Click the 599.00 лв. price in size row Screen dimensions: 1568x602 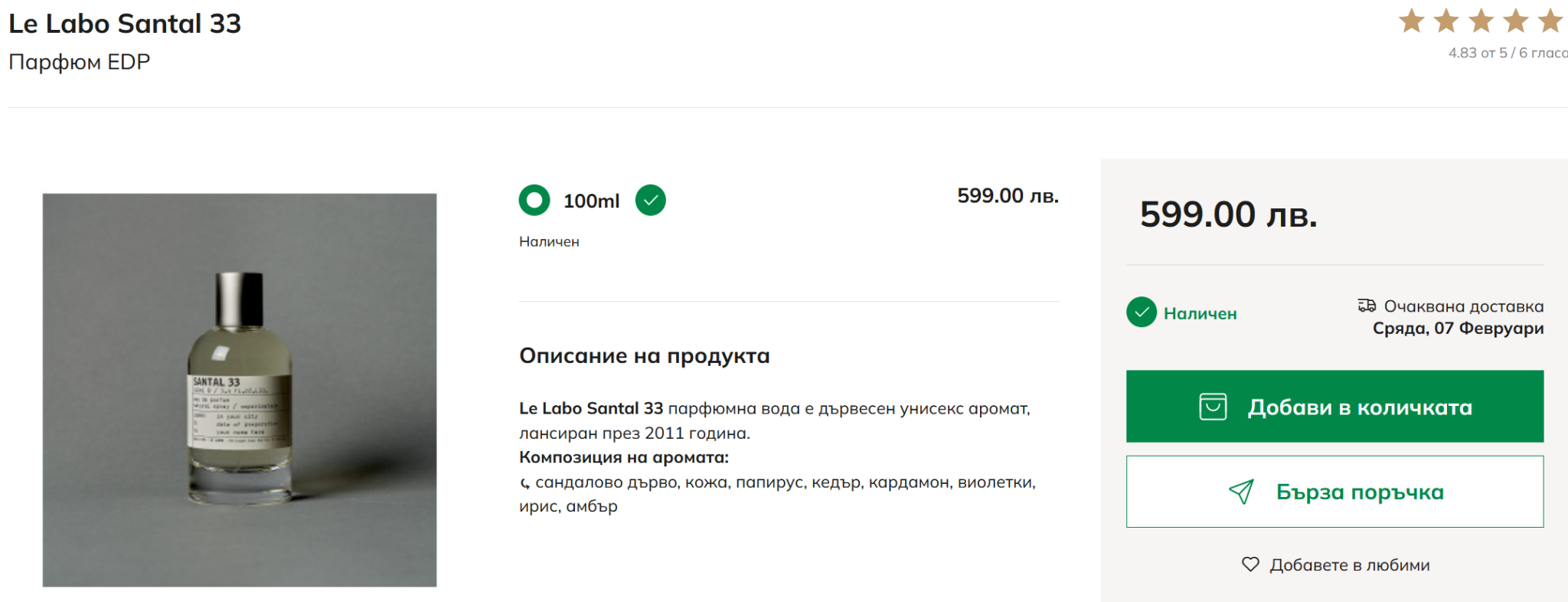[x=1008, y=196]
